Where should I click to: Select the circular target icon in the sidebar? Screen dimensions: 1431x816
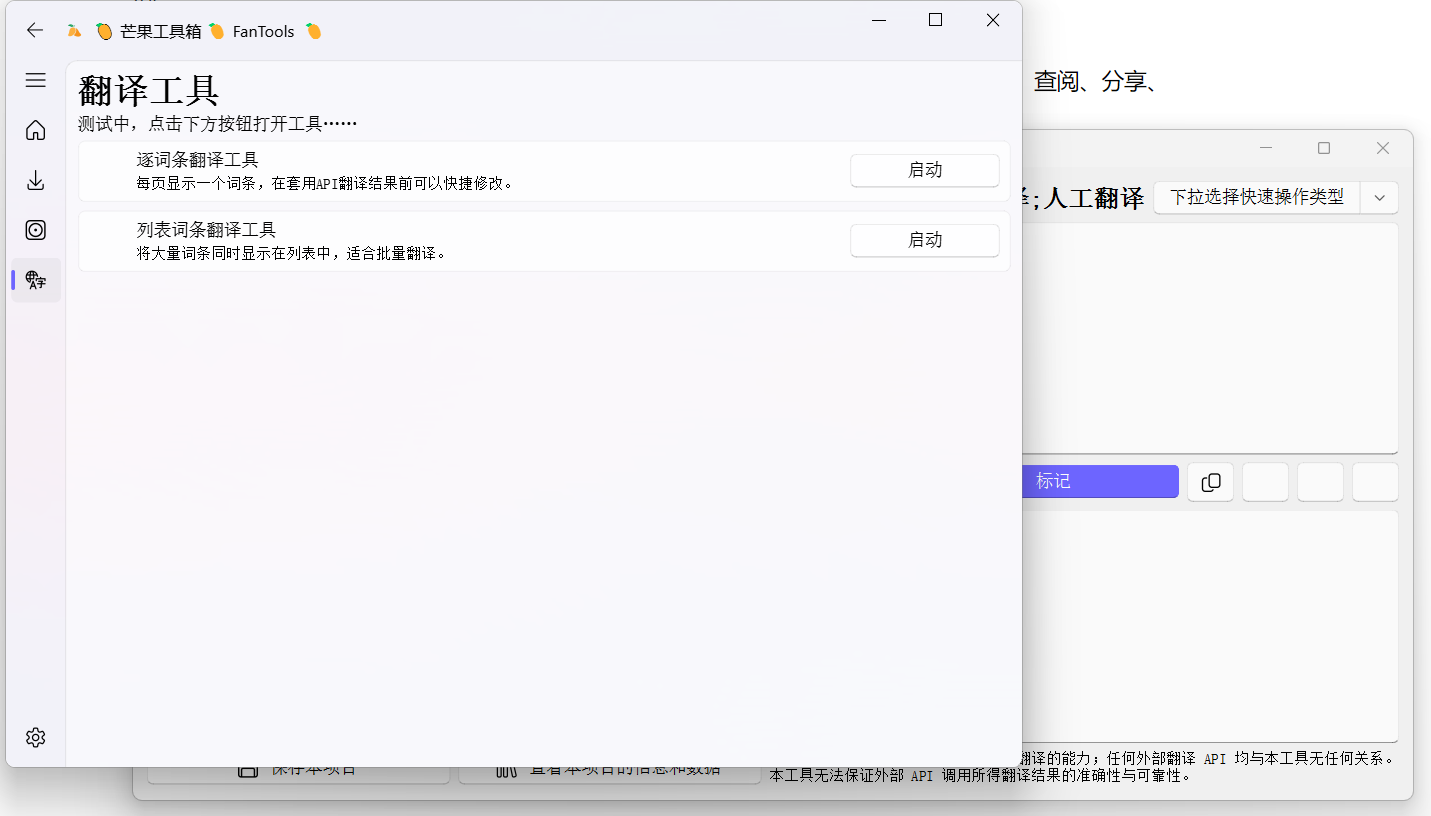[36, 230]
